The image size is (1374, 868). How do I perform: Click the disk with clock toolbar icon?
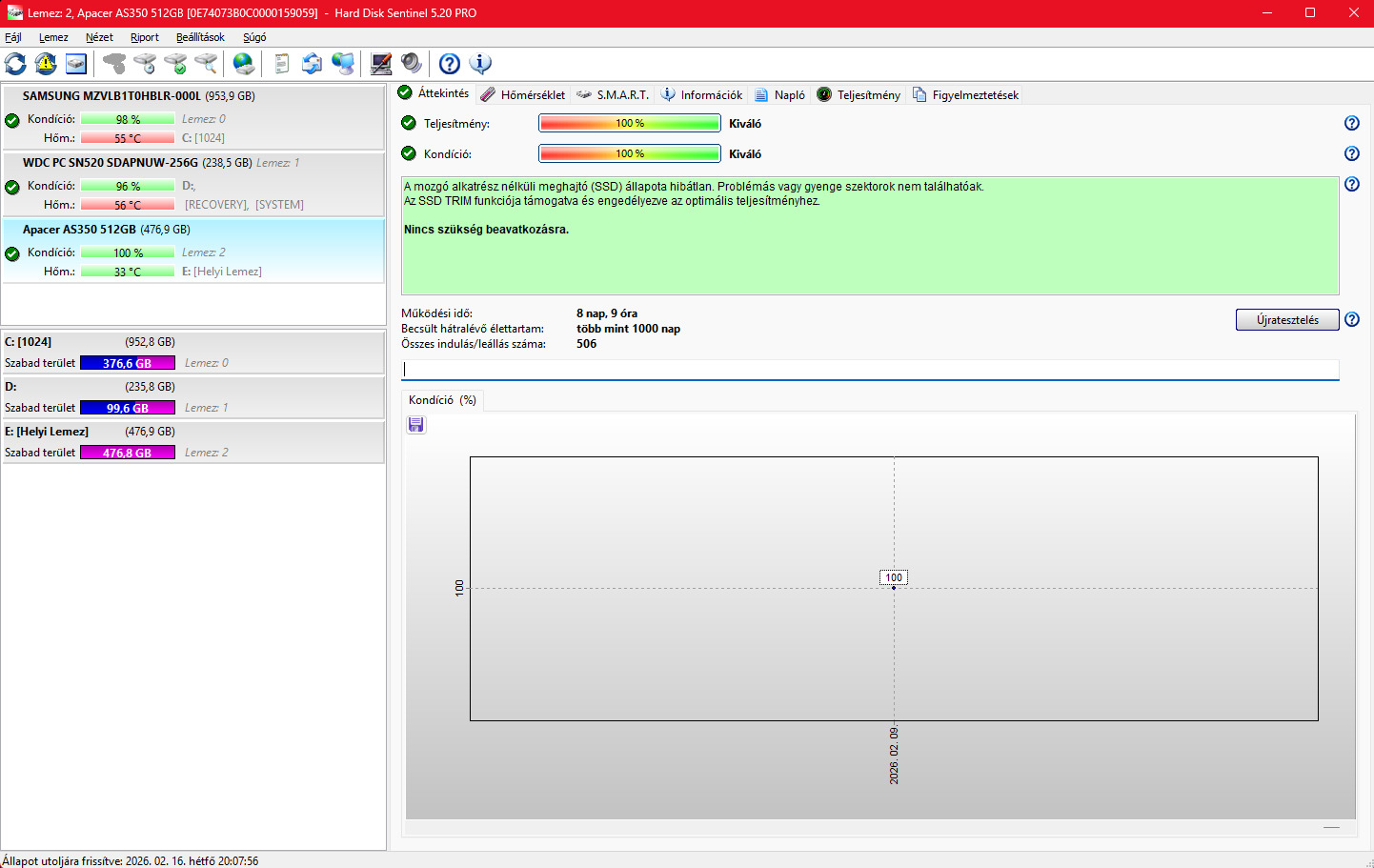[145, 64]
